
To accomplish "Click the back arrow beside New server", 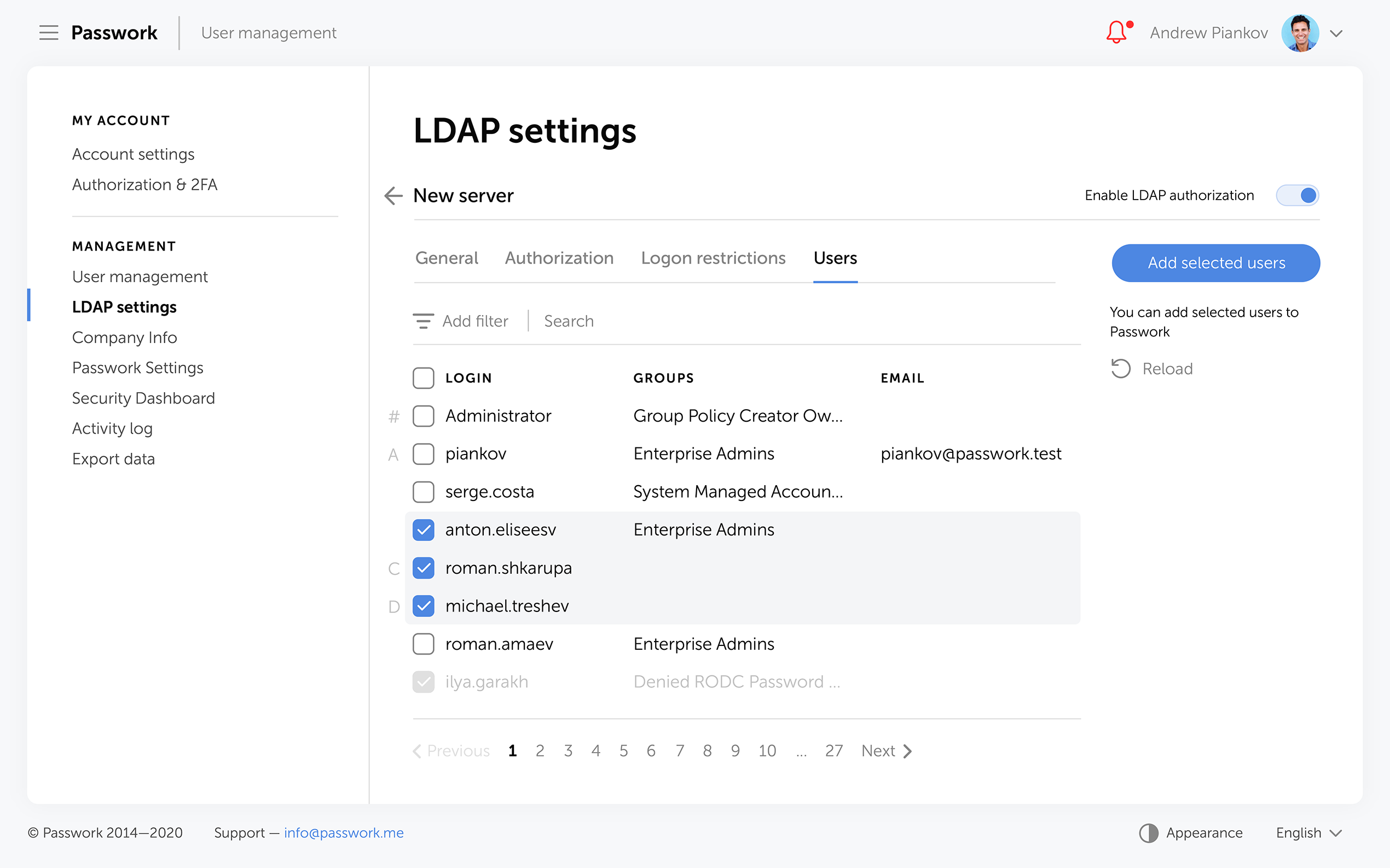I will (393, 196).
